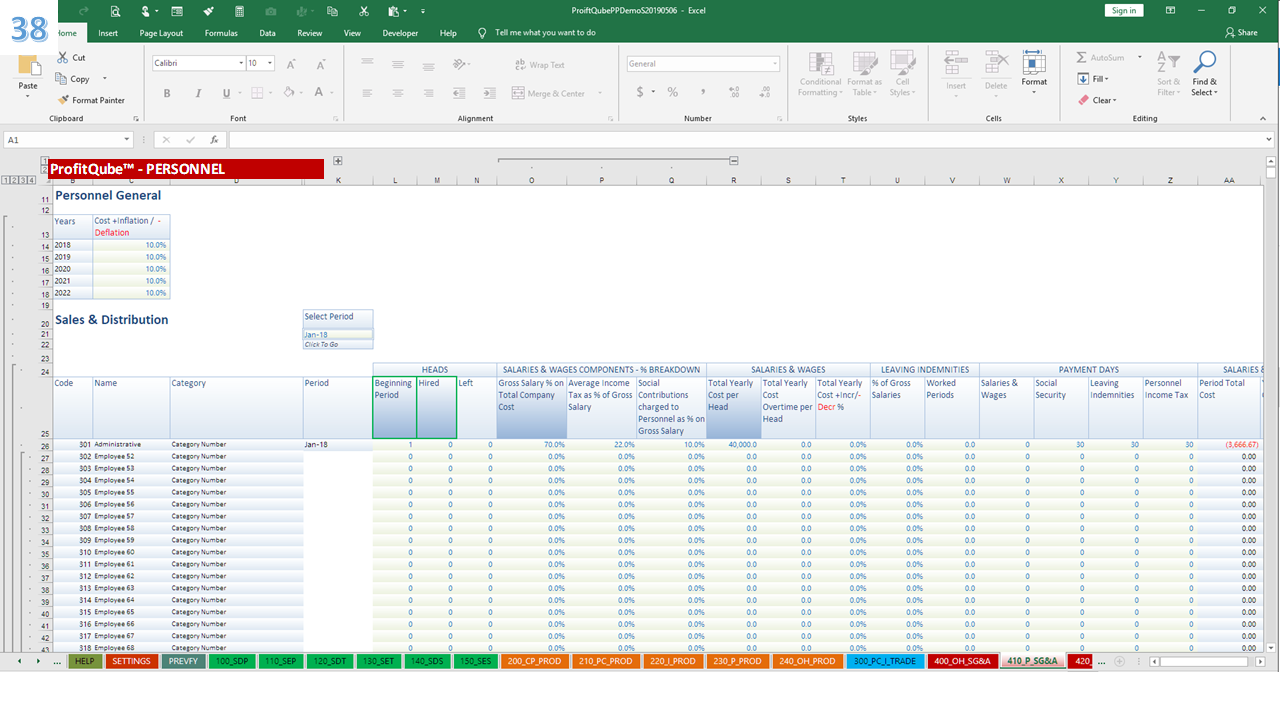This screenshot has width=1280, height=720.
Task: Click the Top Align icon
Action: [x=367, y=64]
